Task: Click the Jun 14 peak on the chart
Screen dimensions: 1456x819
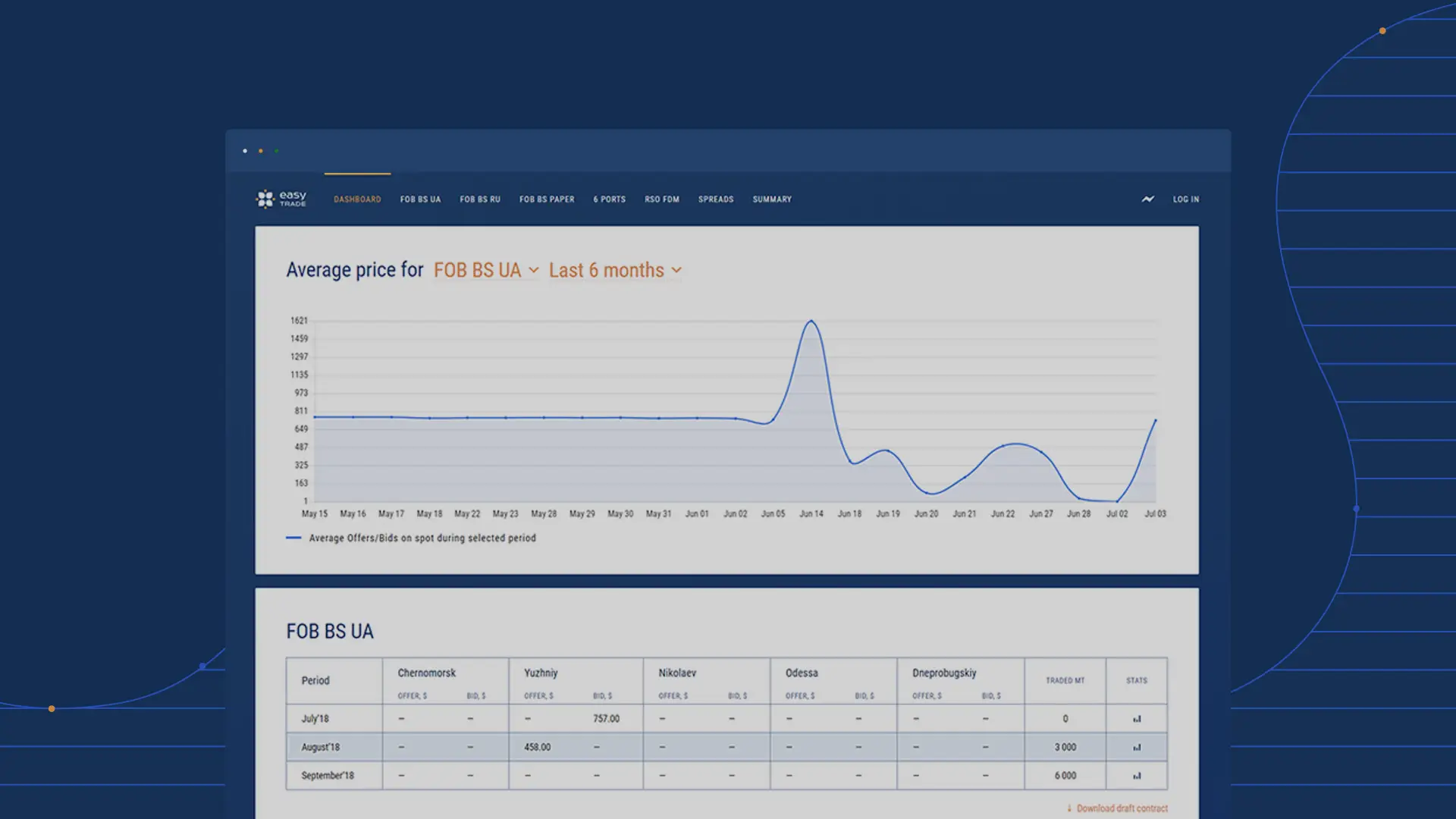Action: [811, 322]
